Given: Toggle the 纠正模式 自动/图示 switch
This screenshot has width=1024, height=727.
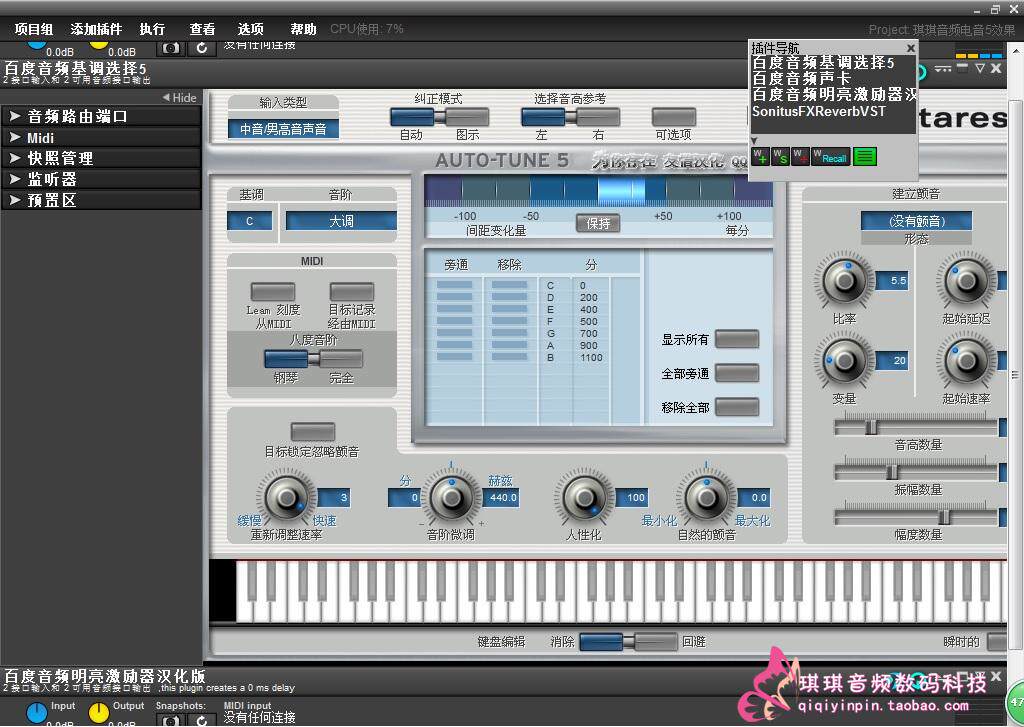Looking at the screenshot, I should [x=440, y=117].
